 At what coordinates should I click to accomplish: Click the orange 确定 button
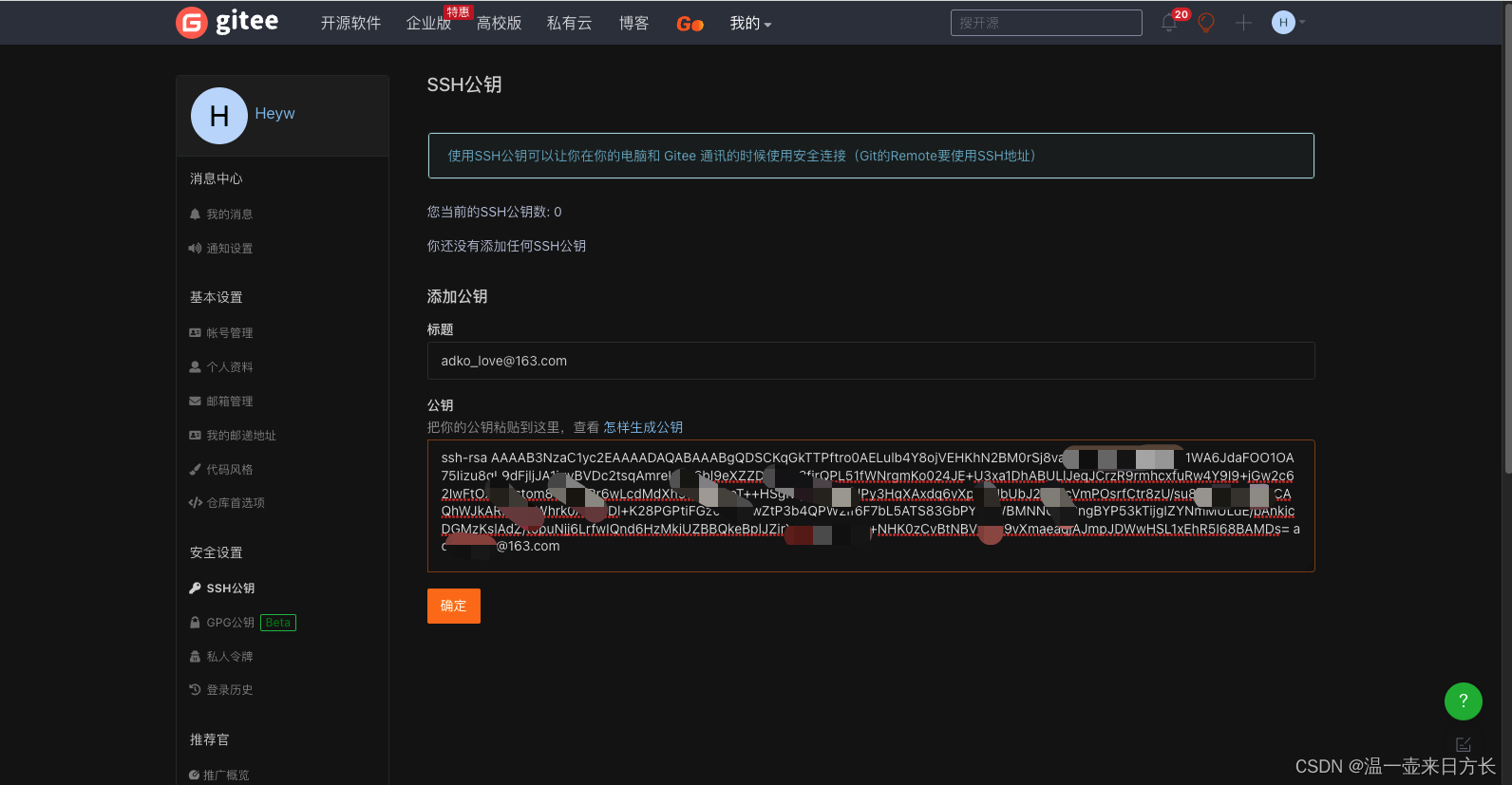click(454, 606)
